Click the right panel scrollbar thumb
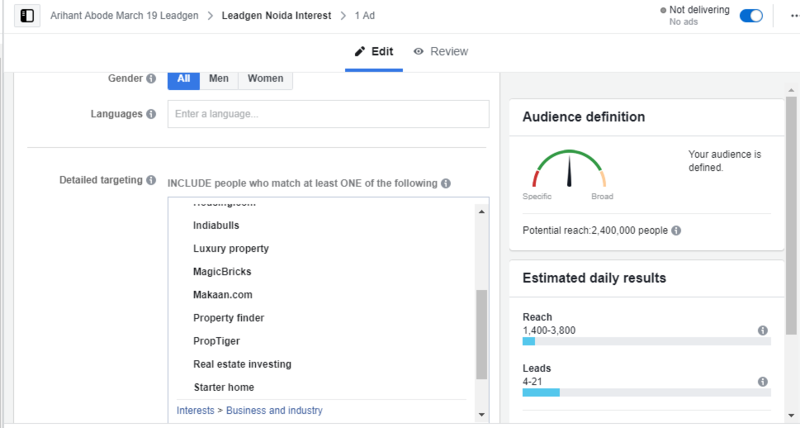 (x=791, y=216)
